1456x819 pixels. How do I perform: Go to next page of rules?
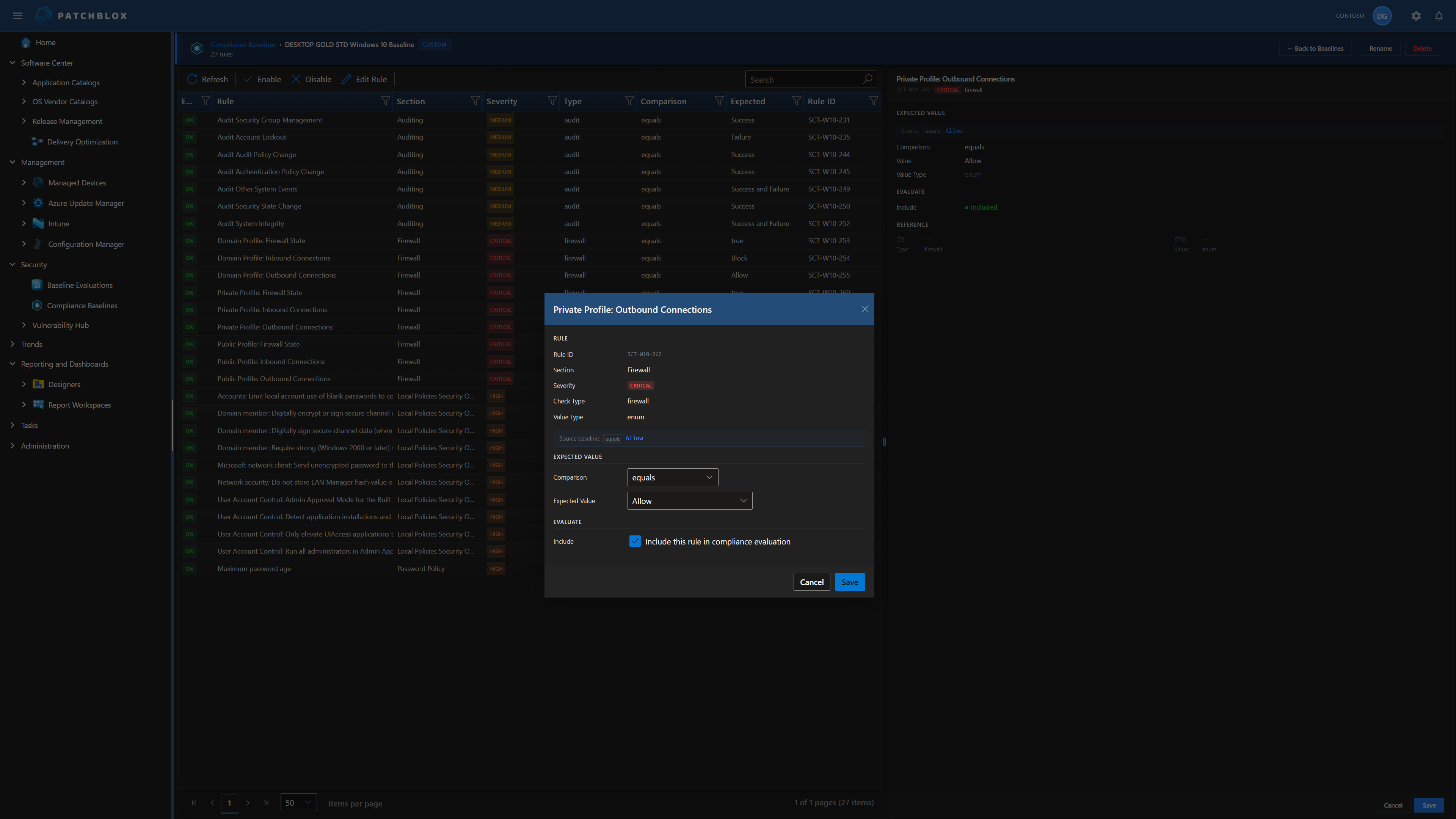pyautogui.click(x=248, y=803)
